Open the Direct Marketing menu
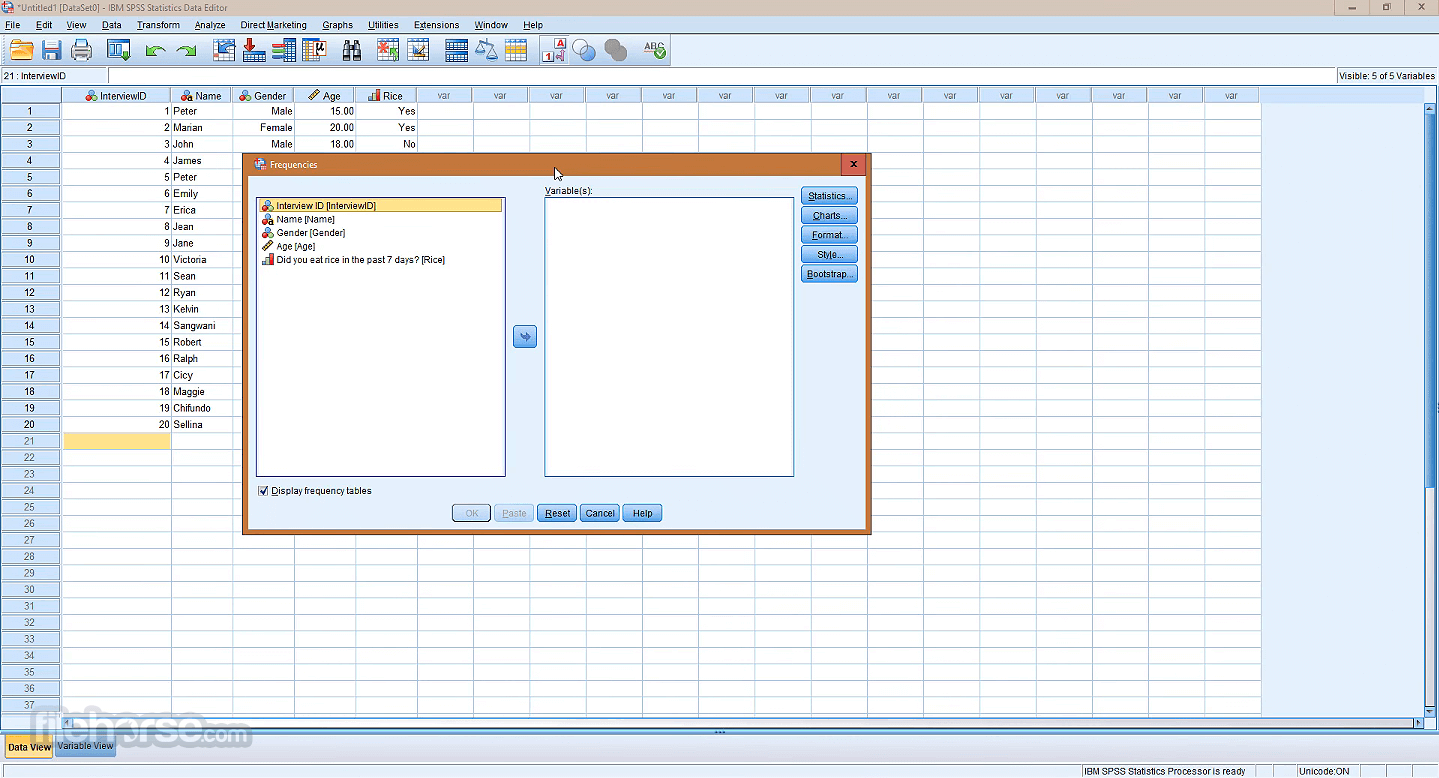Viewport: 1439px width, 778px height. click(274, 25)
